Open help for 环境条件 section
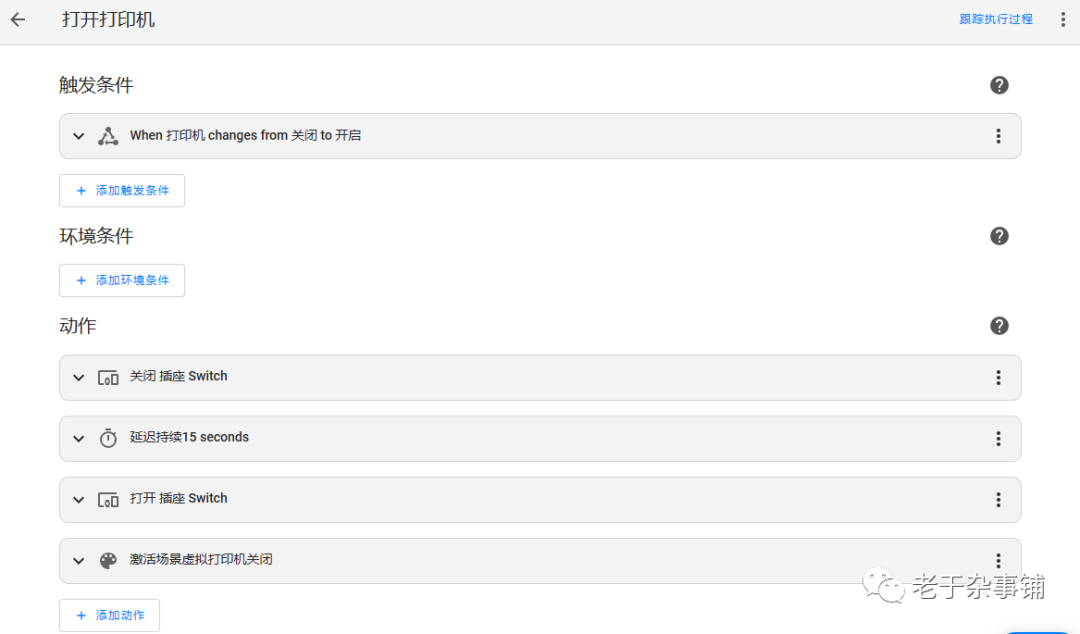Image resolution: width=1080 pixels, height=634 pixels. click(x=999, y=236)
